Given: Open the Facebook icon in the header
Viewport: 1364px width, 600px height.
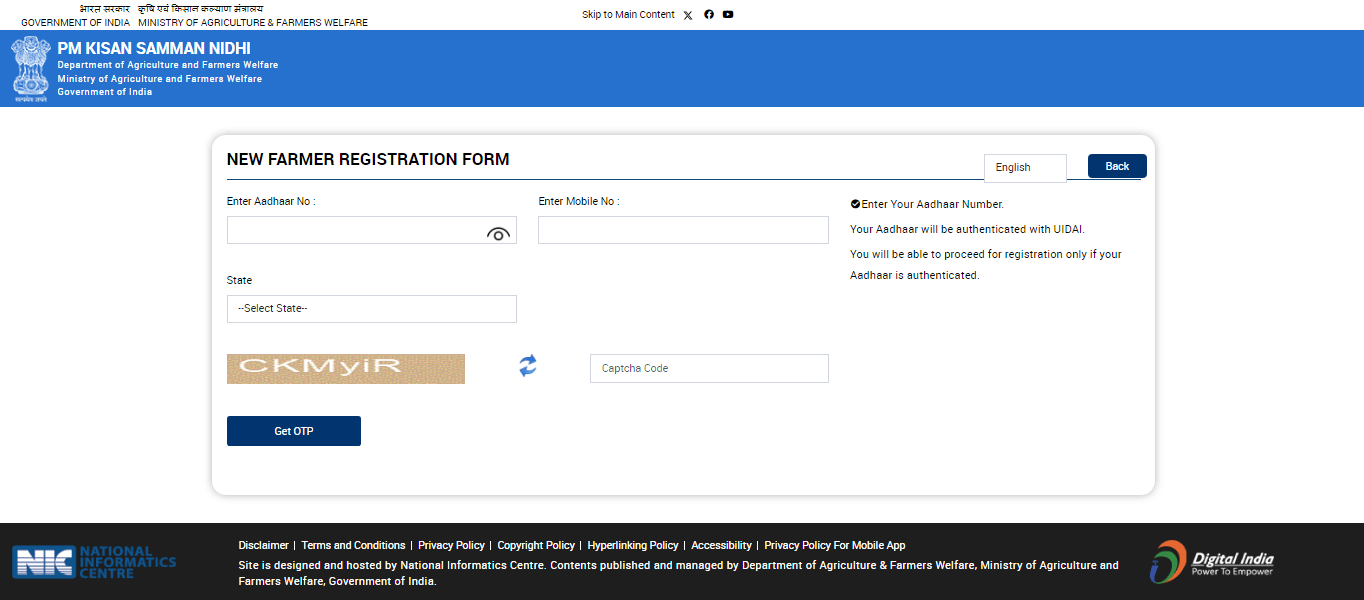Looking at the screenshot, I should (x=708, y=14).
